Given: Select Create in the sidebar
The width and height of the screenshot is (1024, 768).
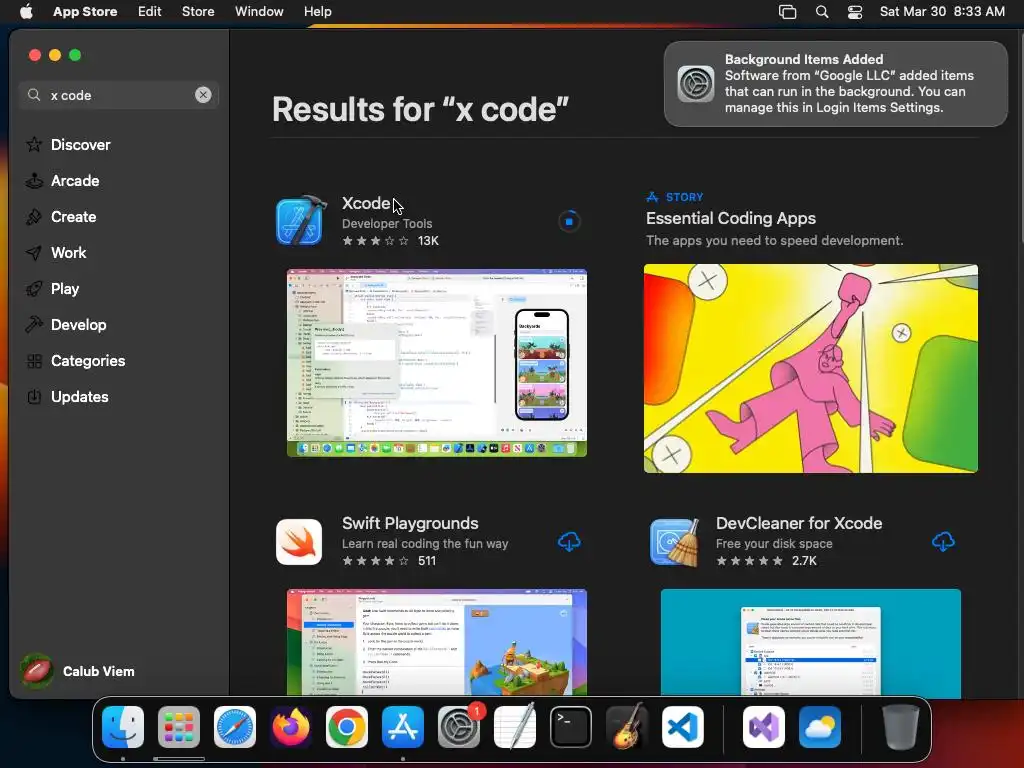Looking at the screenshot, I should pos(73,216).
